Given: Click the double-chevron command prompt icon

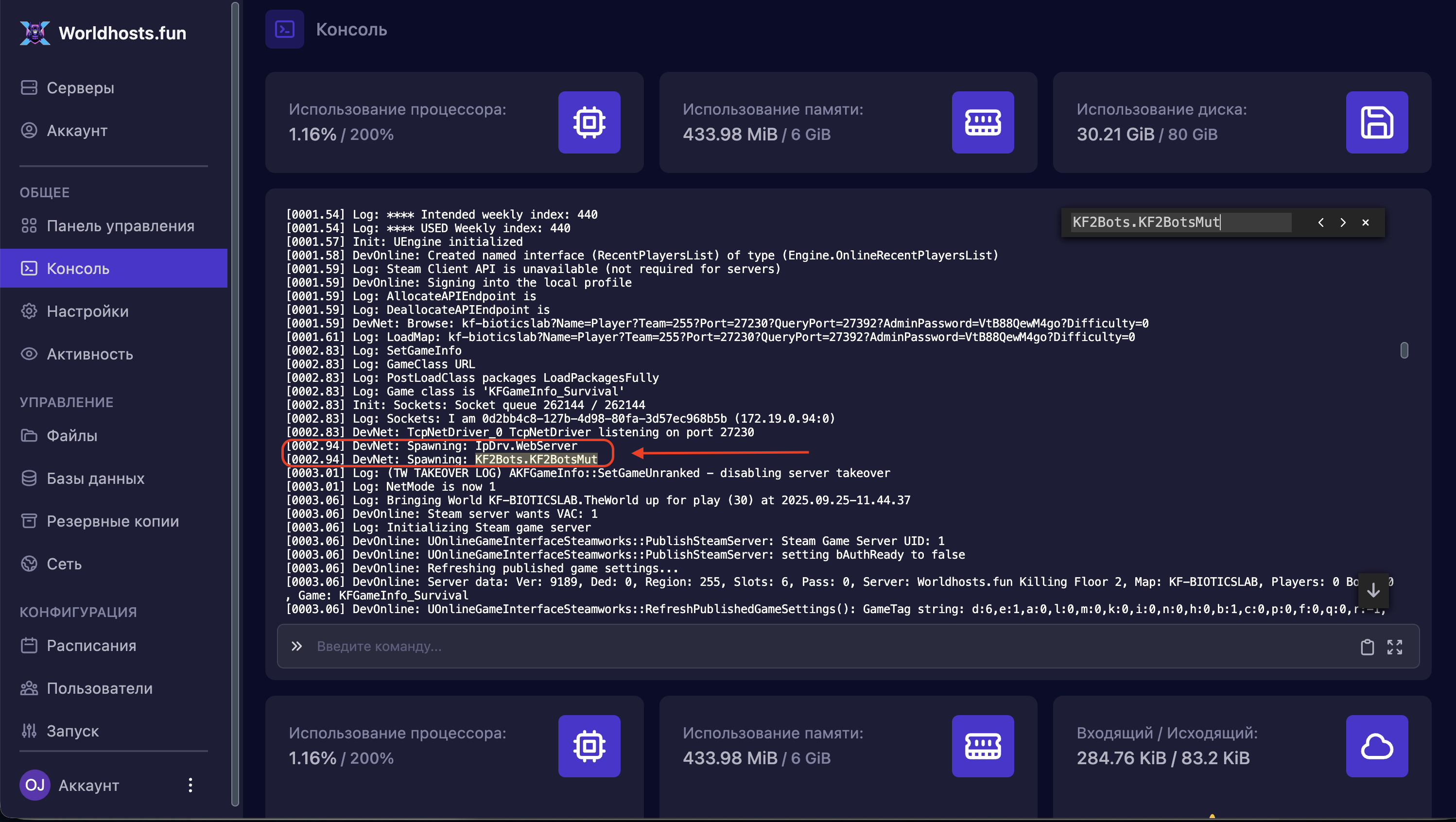Looking at the screenshot, I should 297,646.
